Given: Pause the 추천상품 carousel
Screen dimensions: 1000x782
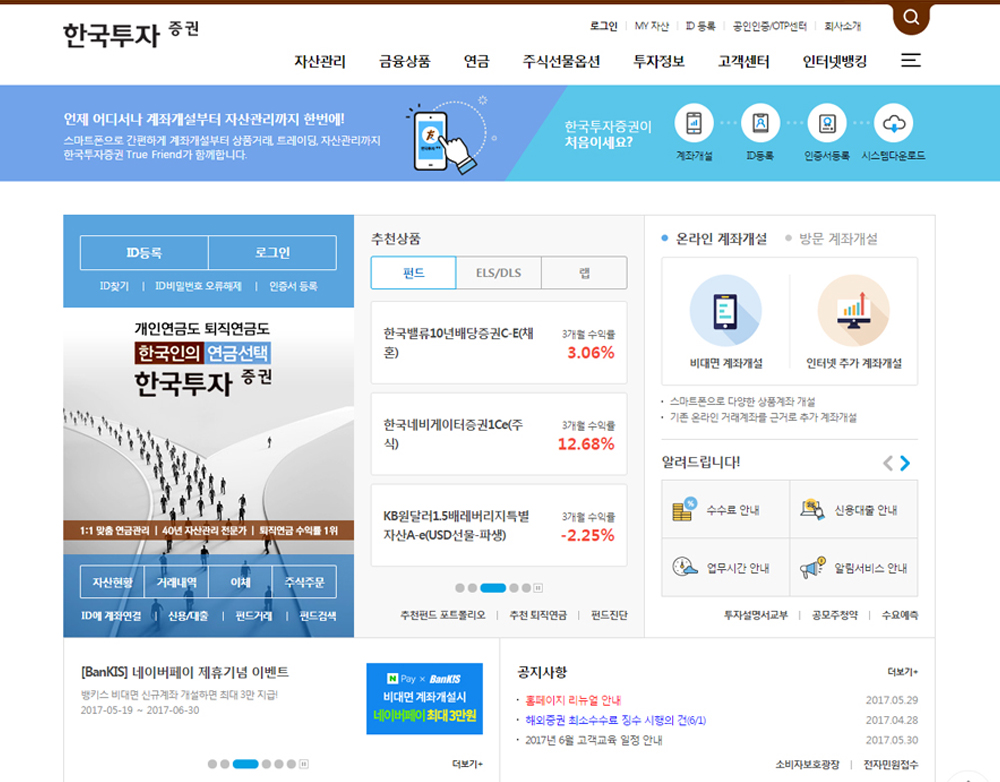Looking at the screenshot, I should click(538, 588).
